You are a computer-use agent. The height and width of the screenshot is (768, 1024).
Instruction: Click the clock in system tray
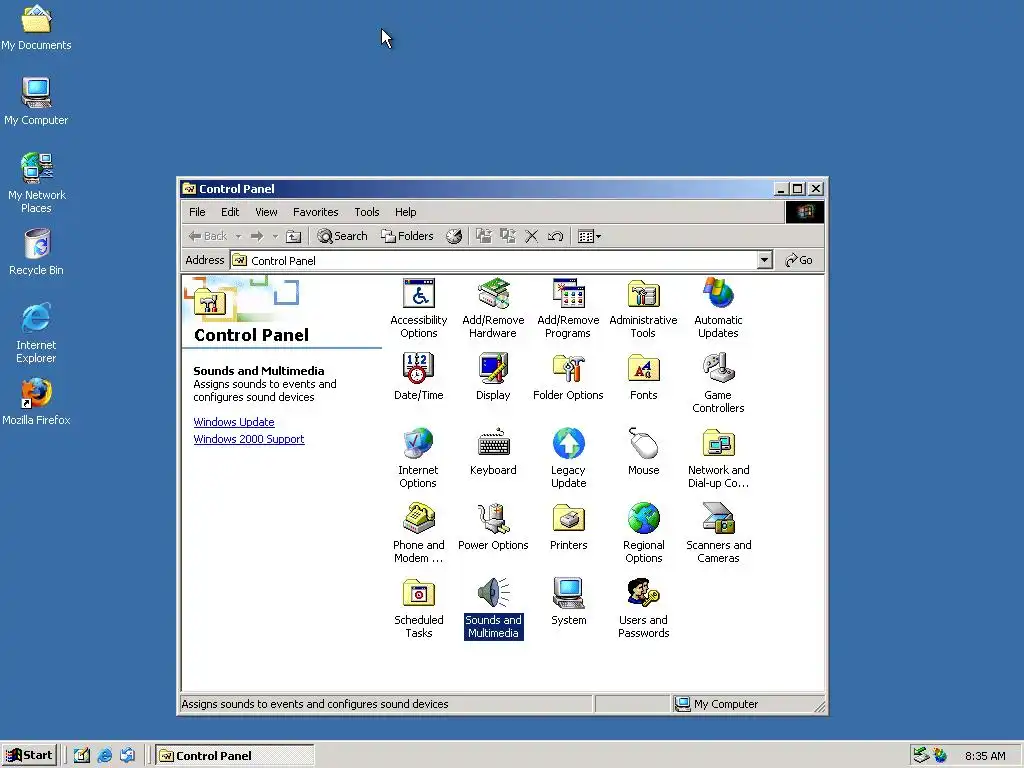[x=985, y=756]
